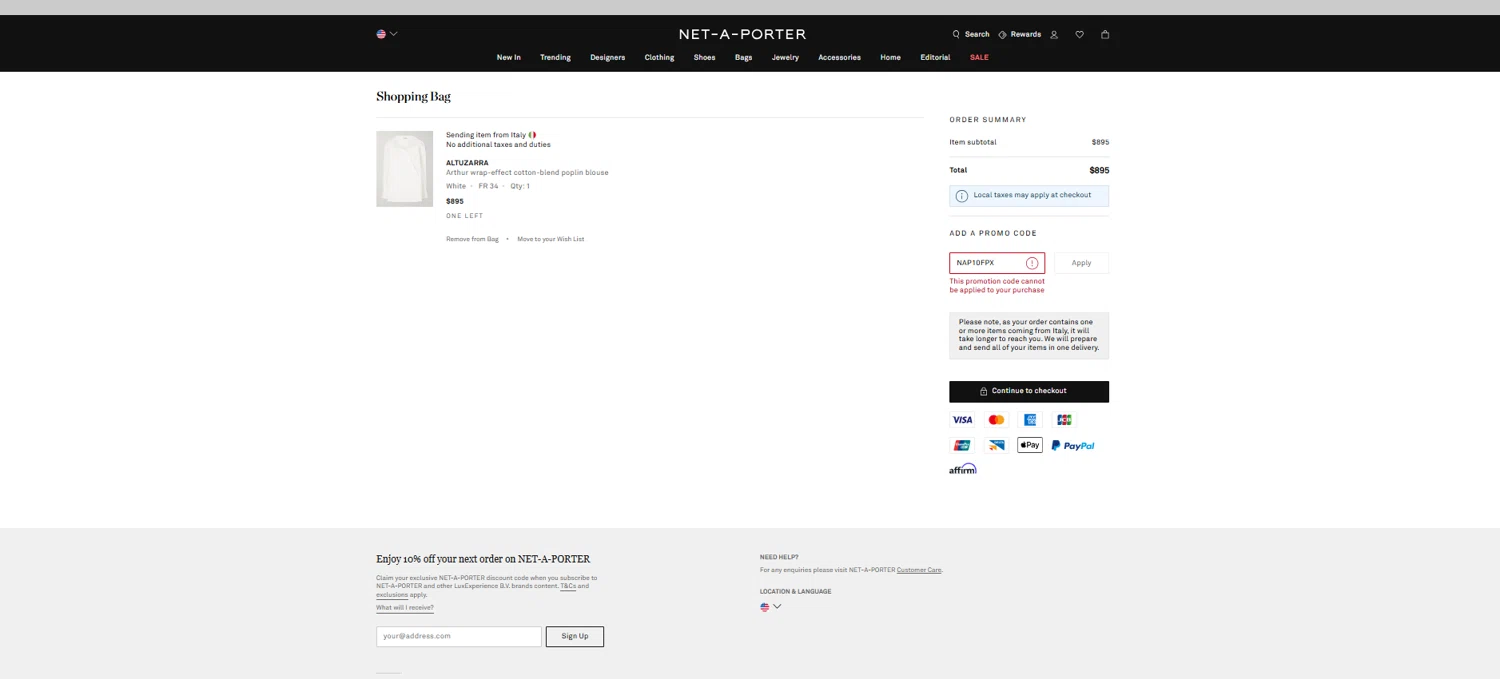This screenshot has width=1500, height=679.
Task: Select the Visa payment icon
Action: pyautogui.click(x=962, y=420)
